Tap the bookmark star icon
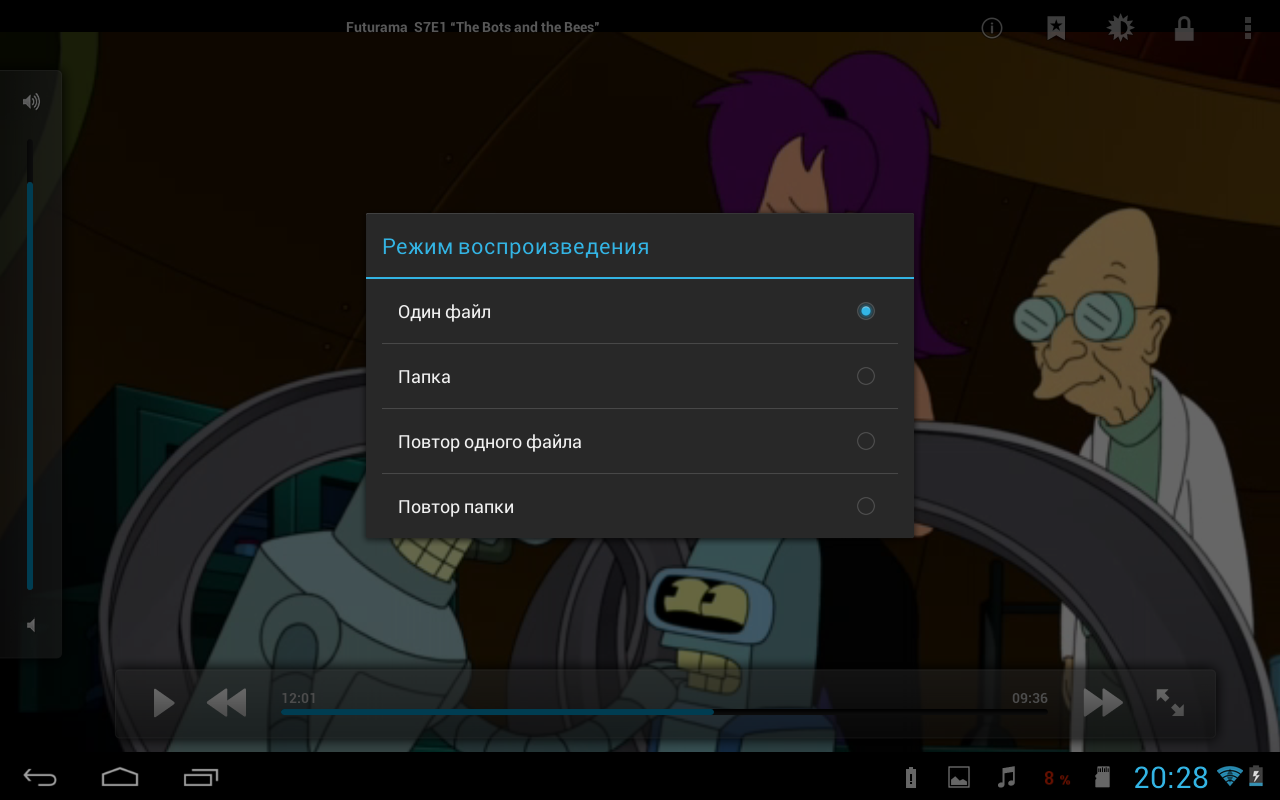Image resolution: width=1280 pixels, height=800 pixels. coord(1056,28)
